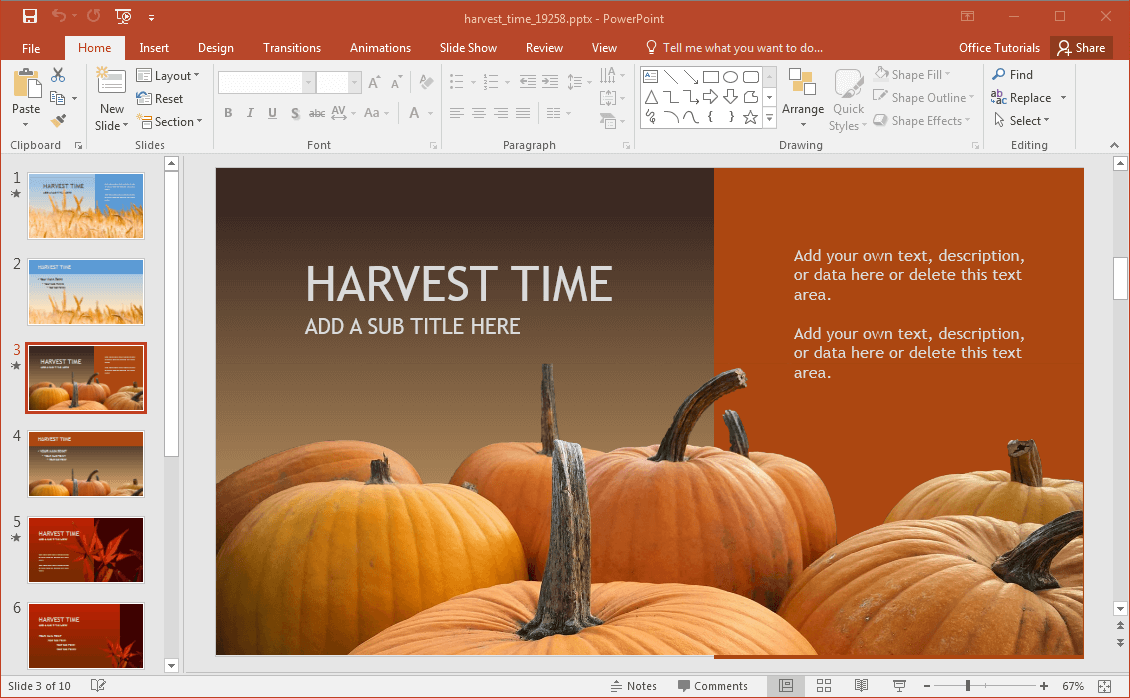Click Find in the Editing group
The width and height of the screenshot is (1130, 698).
click(1012, 74)
